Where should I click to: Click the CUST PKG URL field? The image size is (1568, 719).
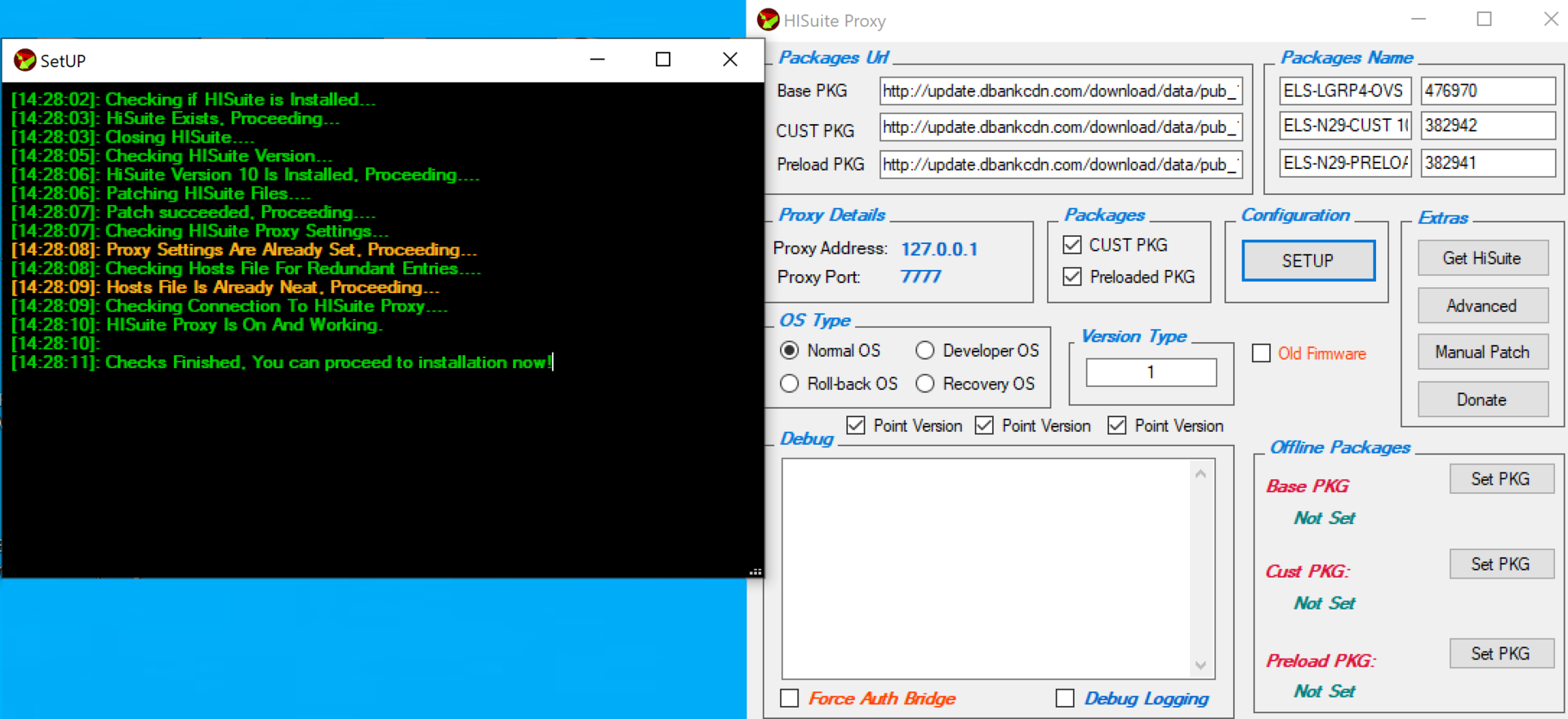1061,126
